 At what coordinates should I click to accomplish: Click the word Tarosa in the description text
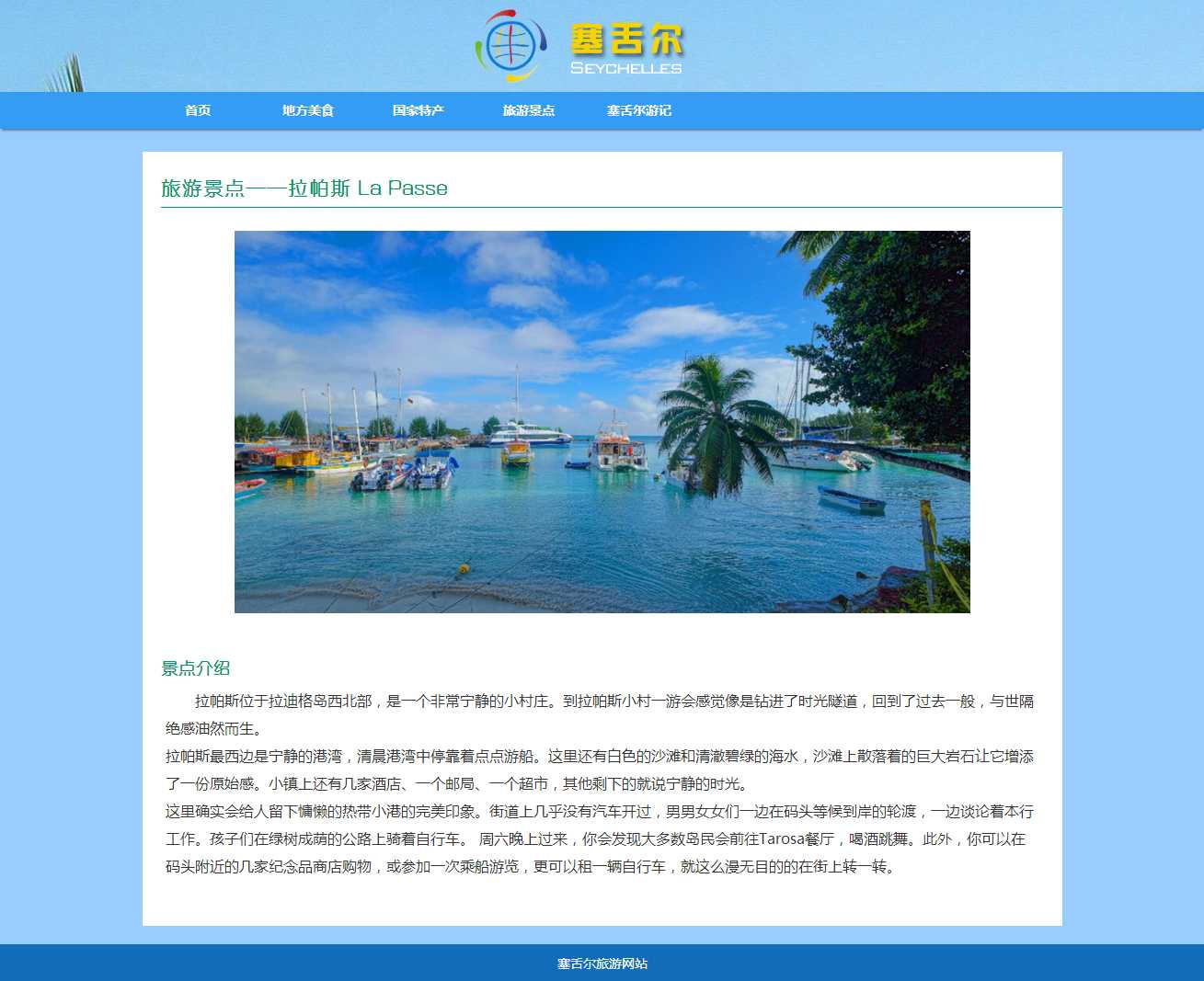[x=781, y=839]
